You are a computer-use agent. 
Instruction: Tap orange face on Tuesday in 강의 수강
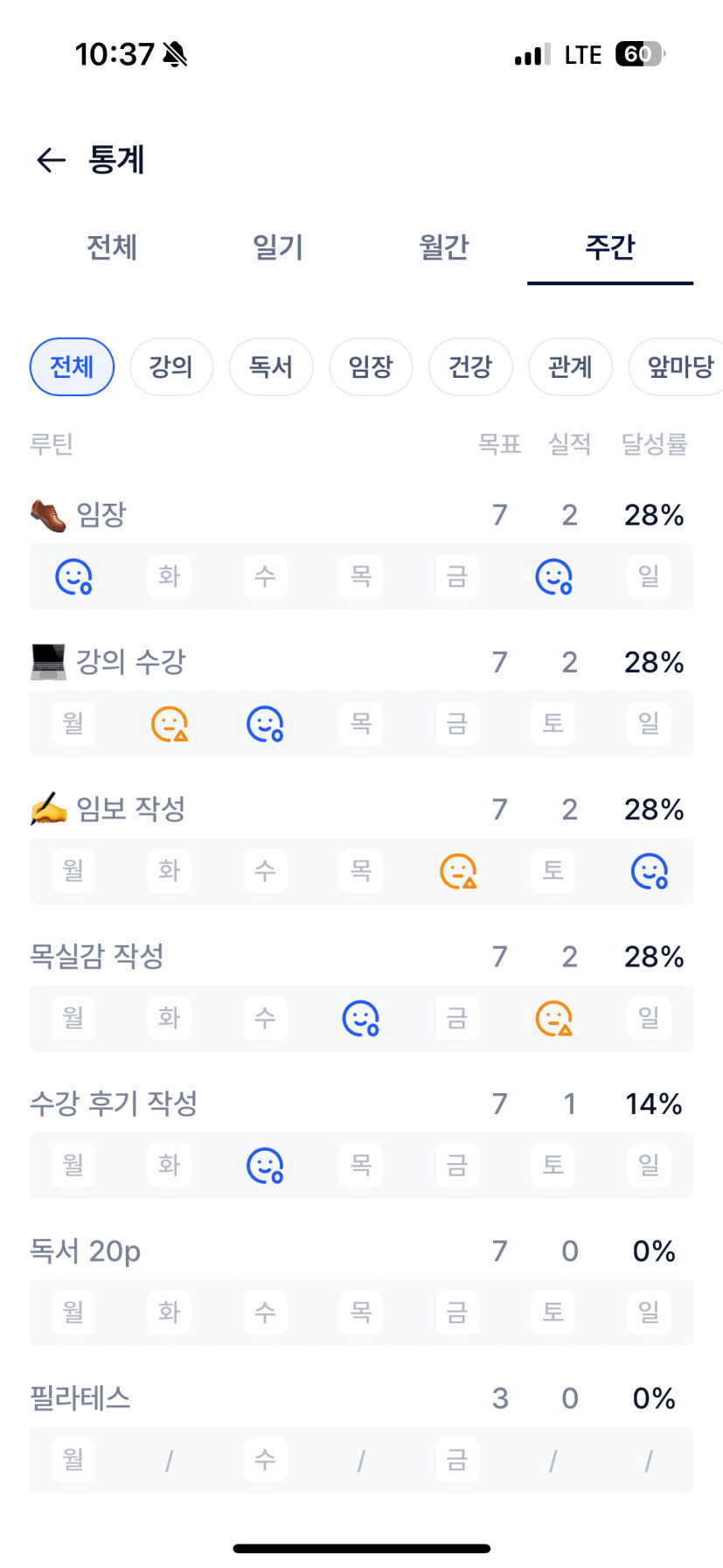click(170, 724)
